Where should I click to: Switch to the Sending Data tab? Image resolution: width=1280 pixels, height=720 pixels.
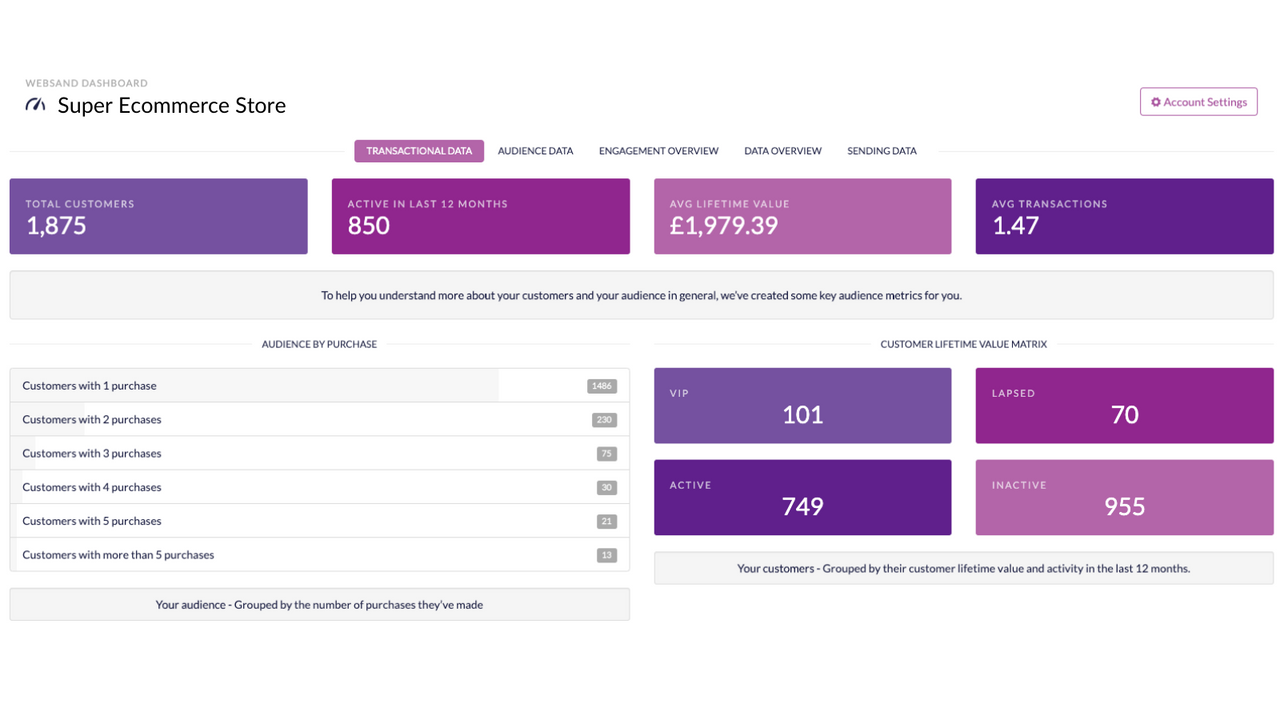pos(881,150)
